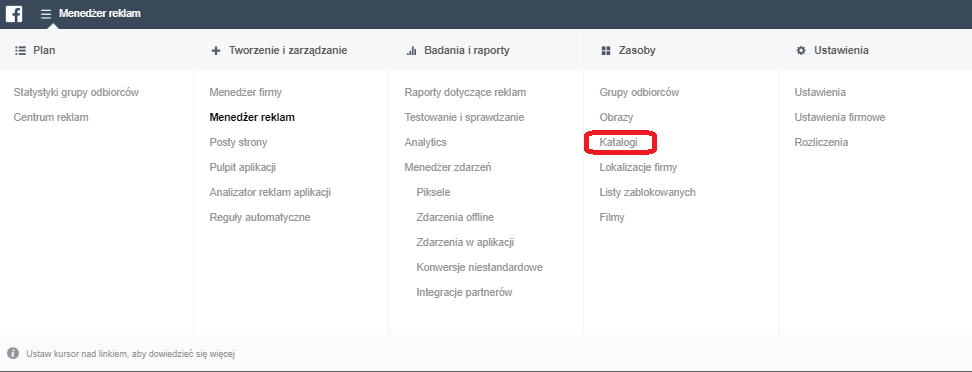Open Raporty dotyczące reklam

coord(465,92)
